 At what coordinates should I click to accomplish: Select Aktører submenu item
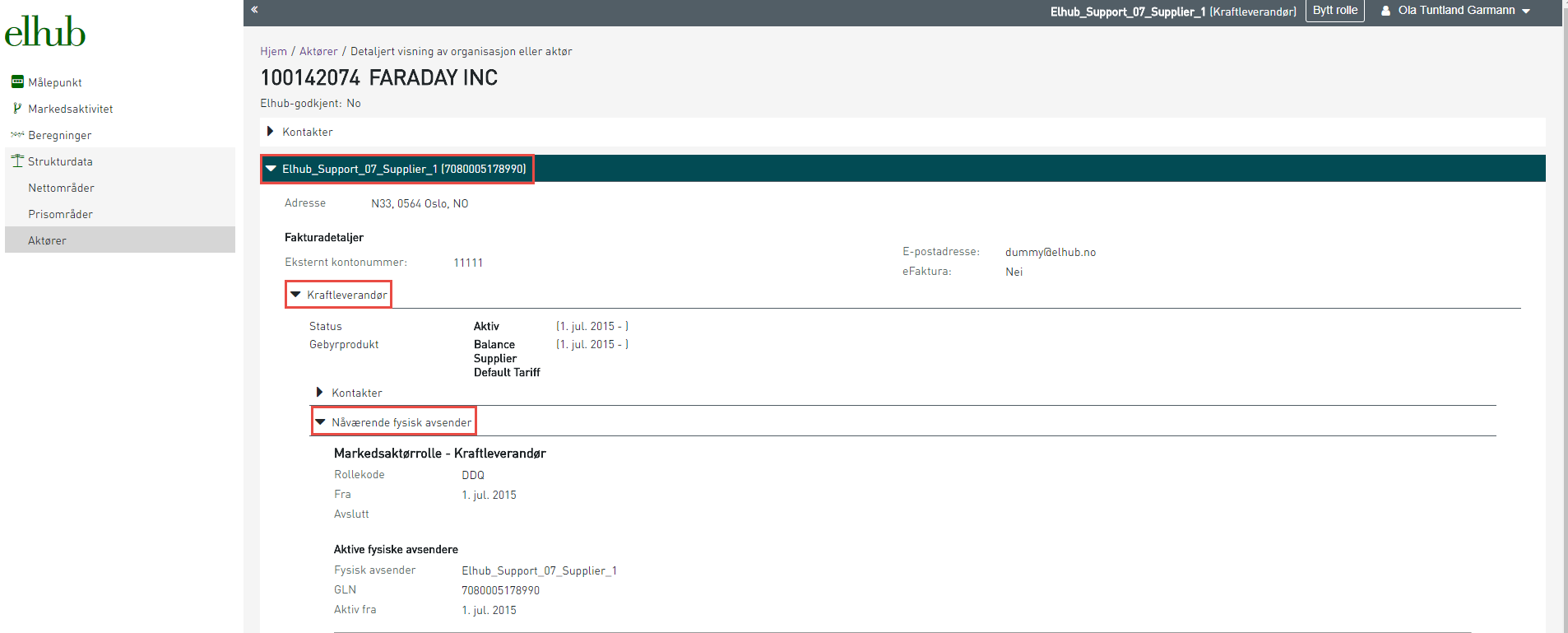(120, 240)
